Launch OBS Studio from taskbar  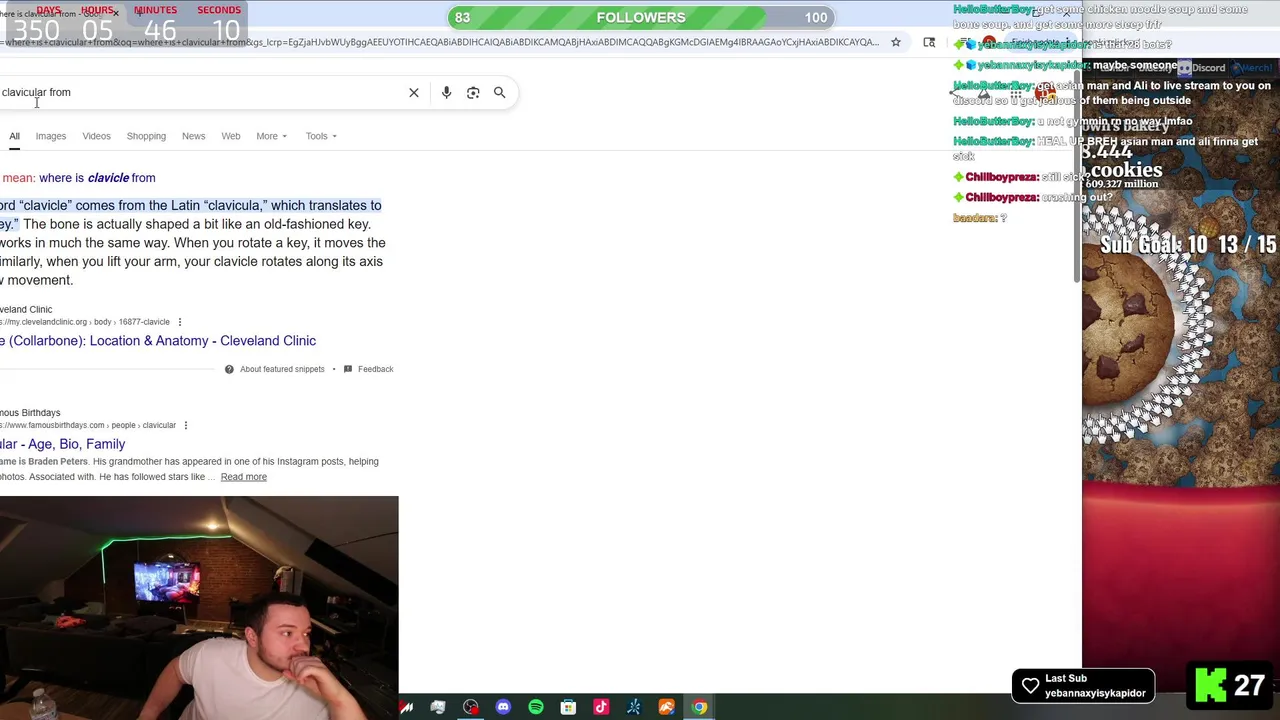(x=471, y=707)
